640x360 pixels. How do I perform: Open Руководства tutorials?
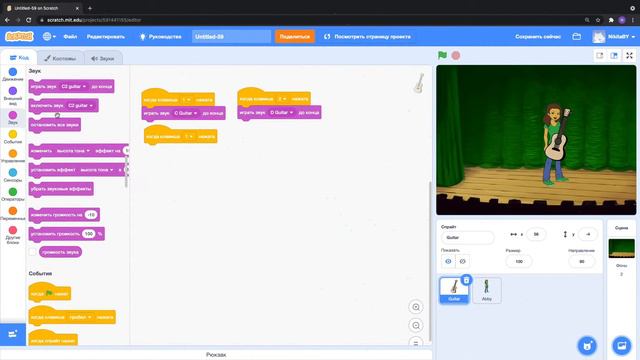pyautogui.click(x=160, y=36)
